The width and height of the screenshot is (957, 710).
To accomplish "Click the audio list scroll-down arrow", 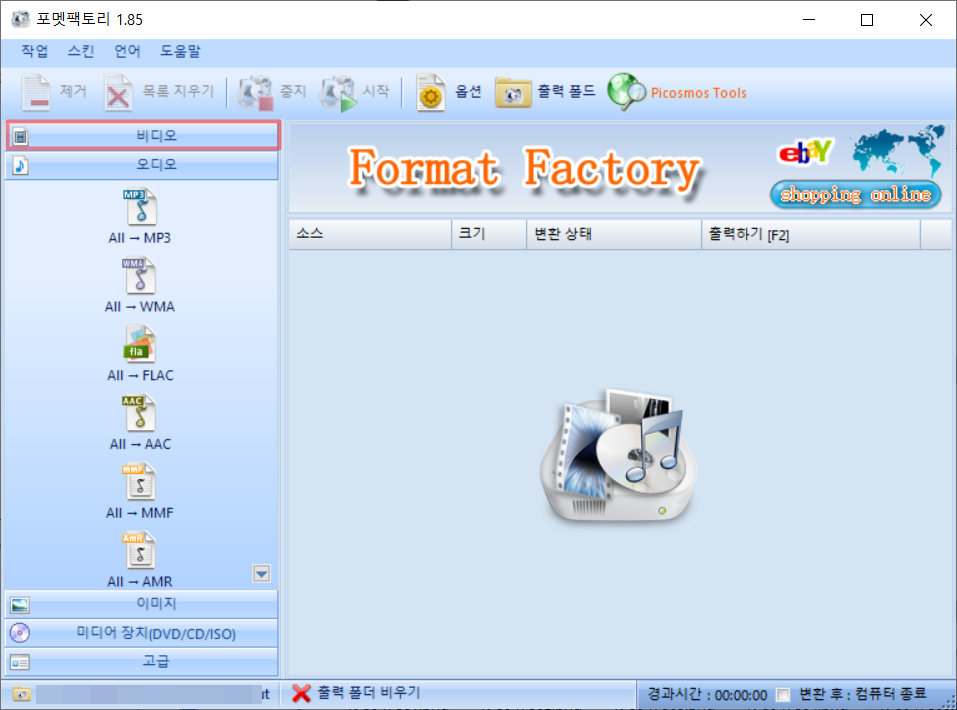I will (262, 573).
